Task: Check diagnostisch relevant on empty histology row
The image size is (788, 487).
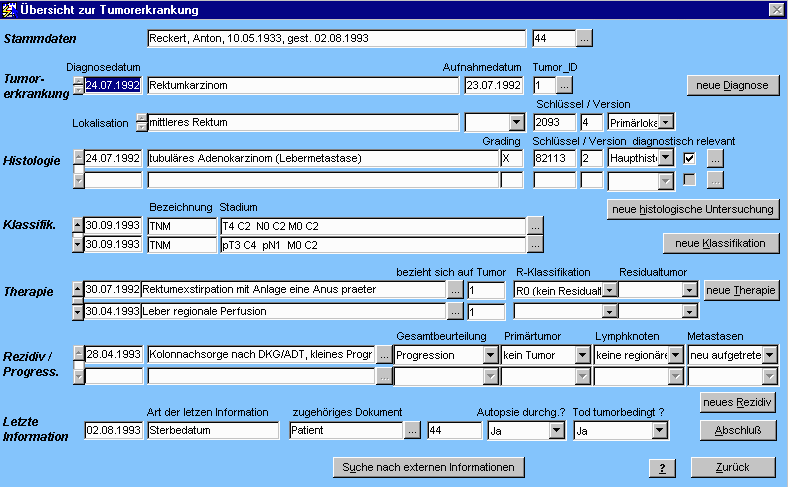Action: pyautogui.click(x=689, y=180)
